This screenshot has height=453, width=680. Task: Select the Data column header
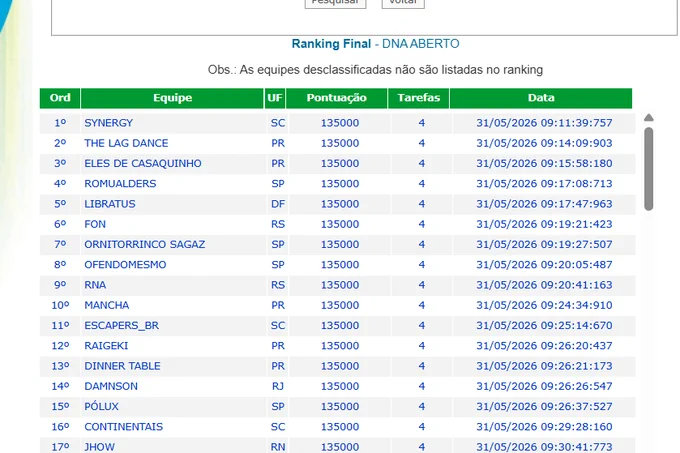[541, 98]
